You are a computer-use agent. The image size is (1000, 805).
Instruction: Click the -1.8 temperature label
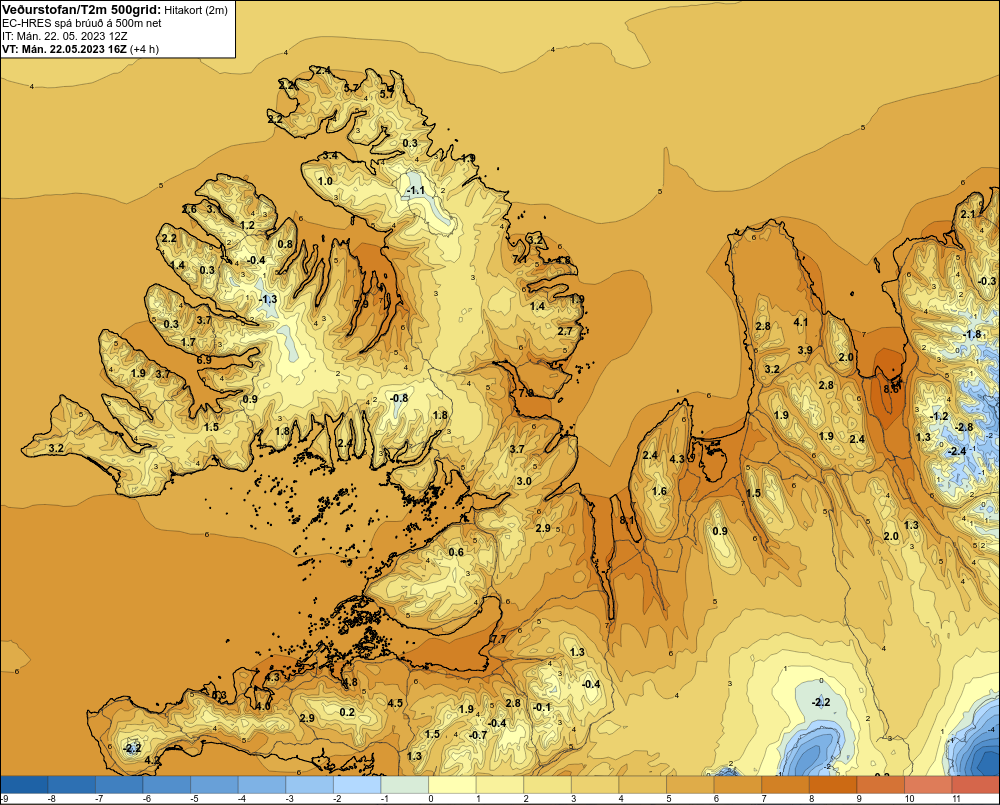(x=973, y=334)
